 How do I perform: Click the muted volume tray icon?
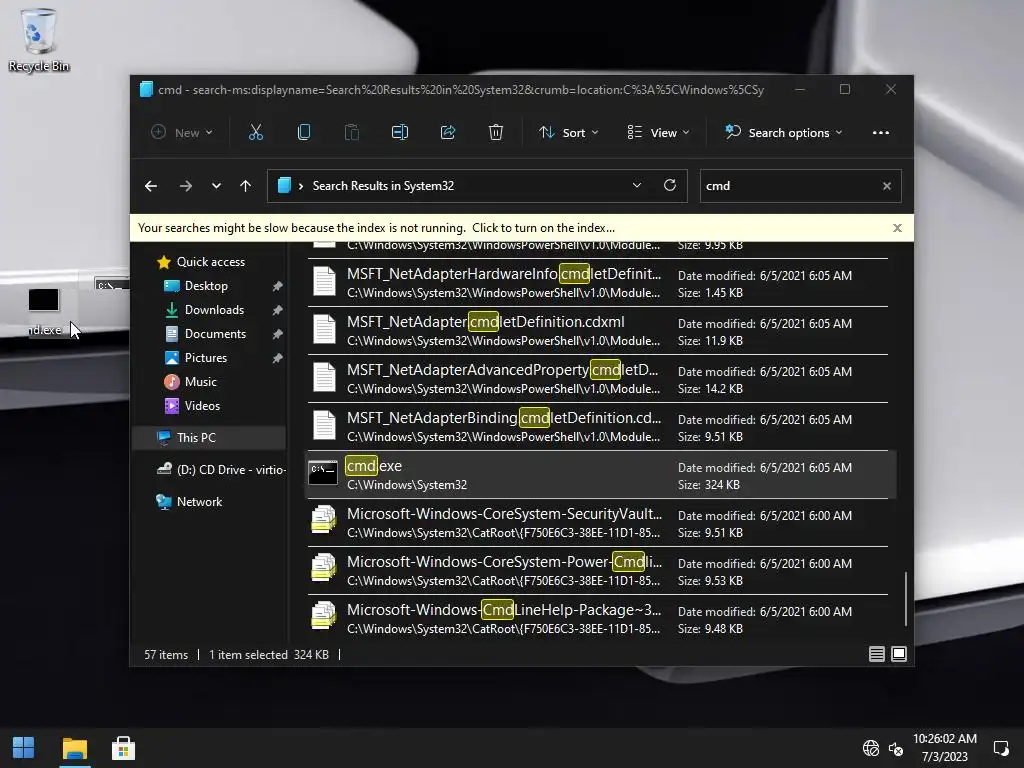tap(896, 748)
